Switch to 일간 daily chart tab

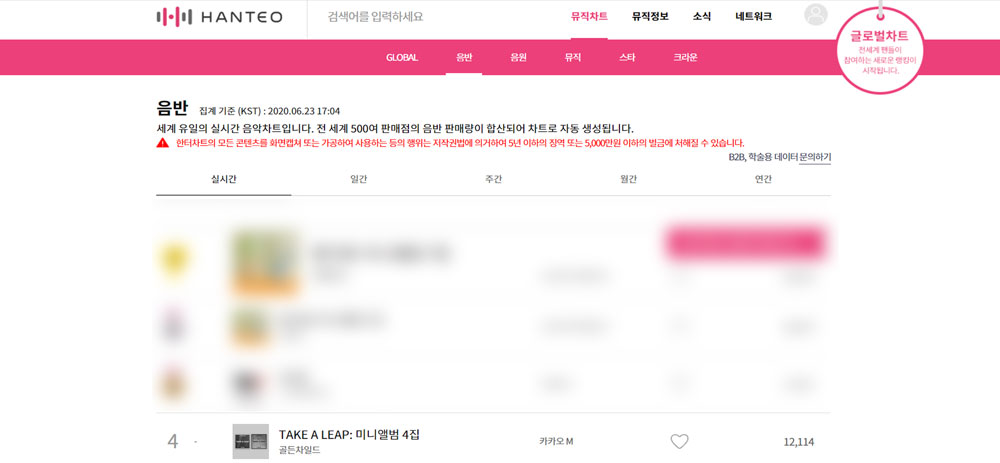click(x=358, y=179)
